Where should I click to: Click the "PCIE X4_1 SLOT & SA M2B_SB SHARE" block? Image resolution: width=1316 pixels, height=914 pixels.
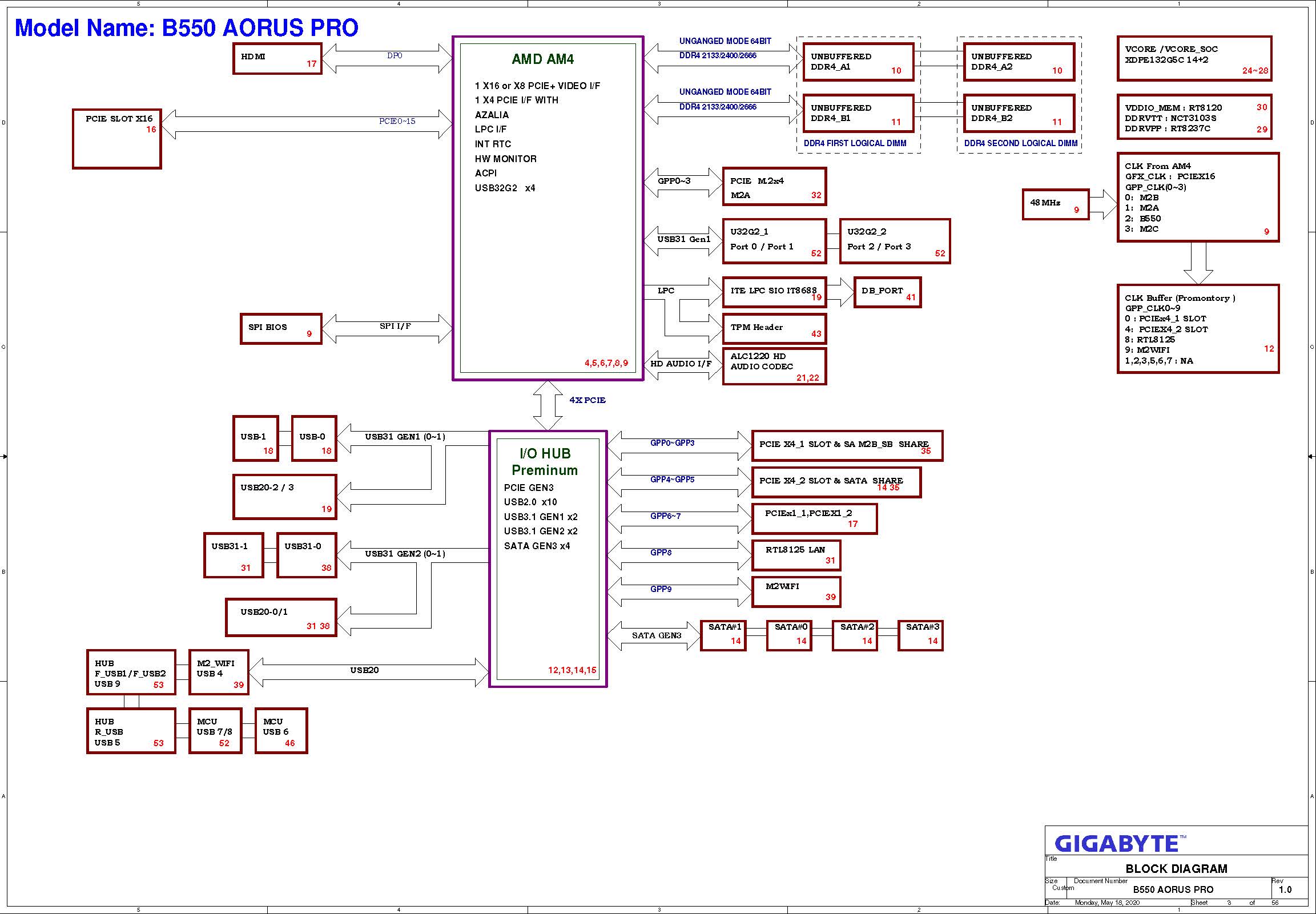(x=847, y=445)
